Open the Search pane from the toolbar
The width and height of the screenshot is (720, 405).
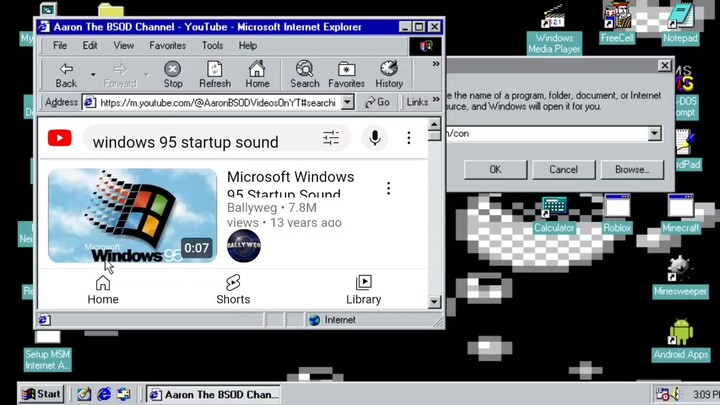tap(304, 75)
